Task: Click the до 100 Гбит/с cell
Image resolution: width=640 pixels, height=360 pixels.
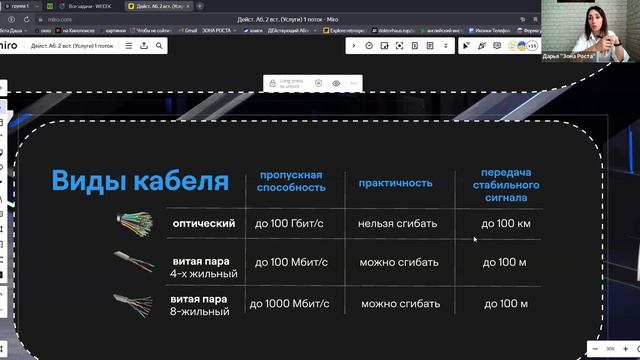Action: click(289, 224)
